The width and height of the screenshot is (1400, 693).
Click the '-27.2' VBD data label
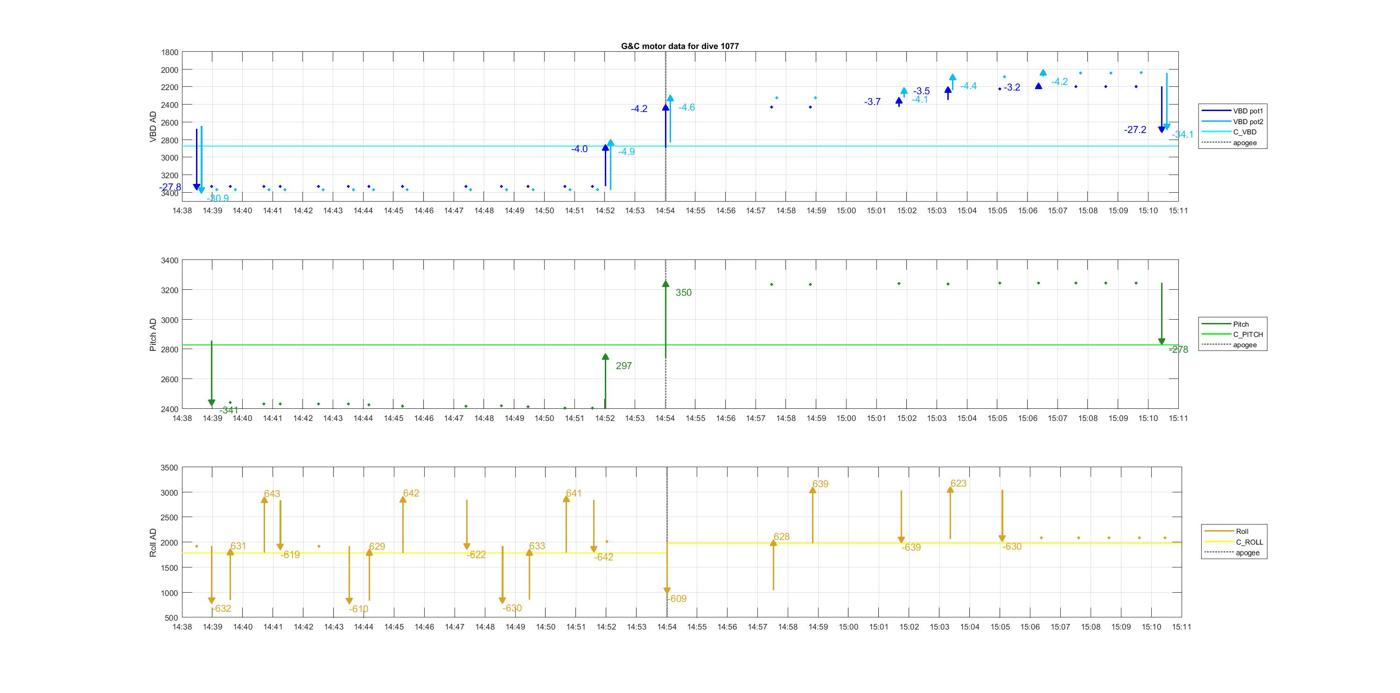click(1135, 130)
